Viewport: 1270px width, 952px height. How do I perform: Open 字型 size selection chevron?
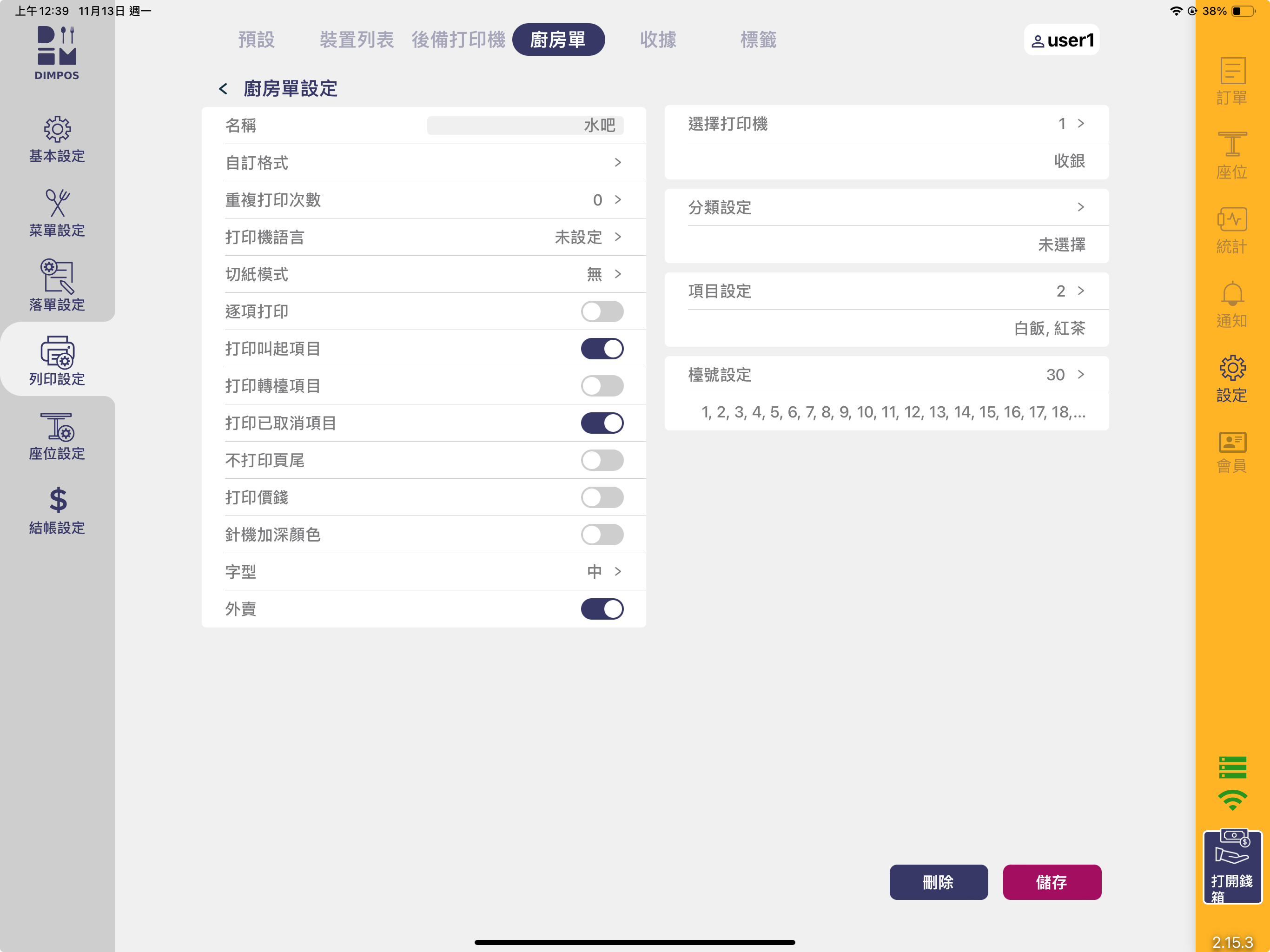coord(618,571)
